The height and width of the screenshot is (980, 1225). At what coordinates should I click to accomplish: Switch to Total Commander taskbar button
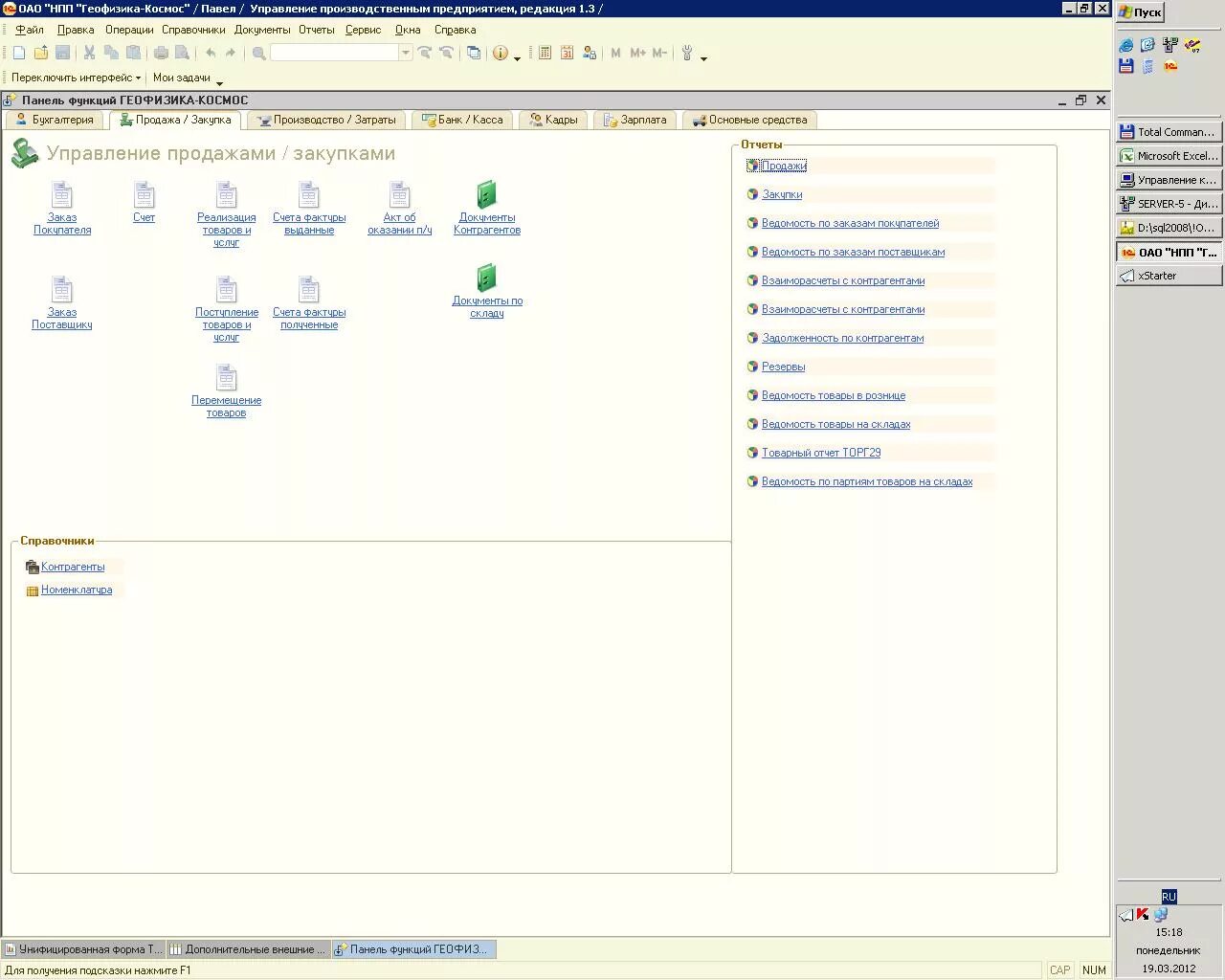coord(1169,132)
